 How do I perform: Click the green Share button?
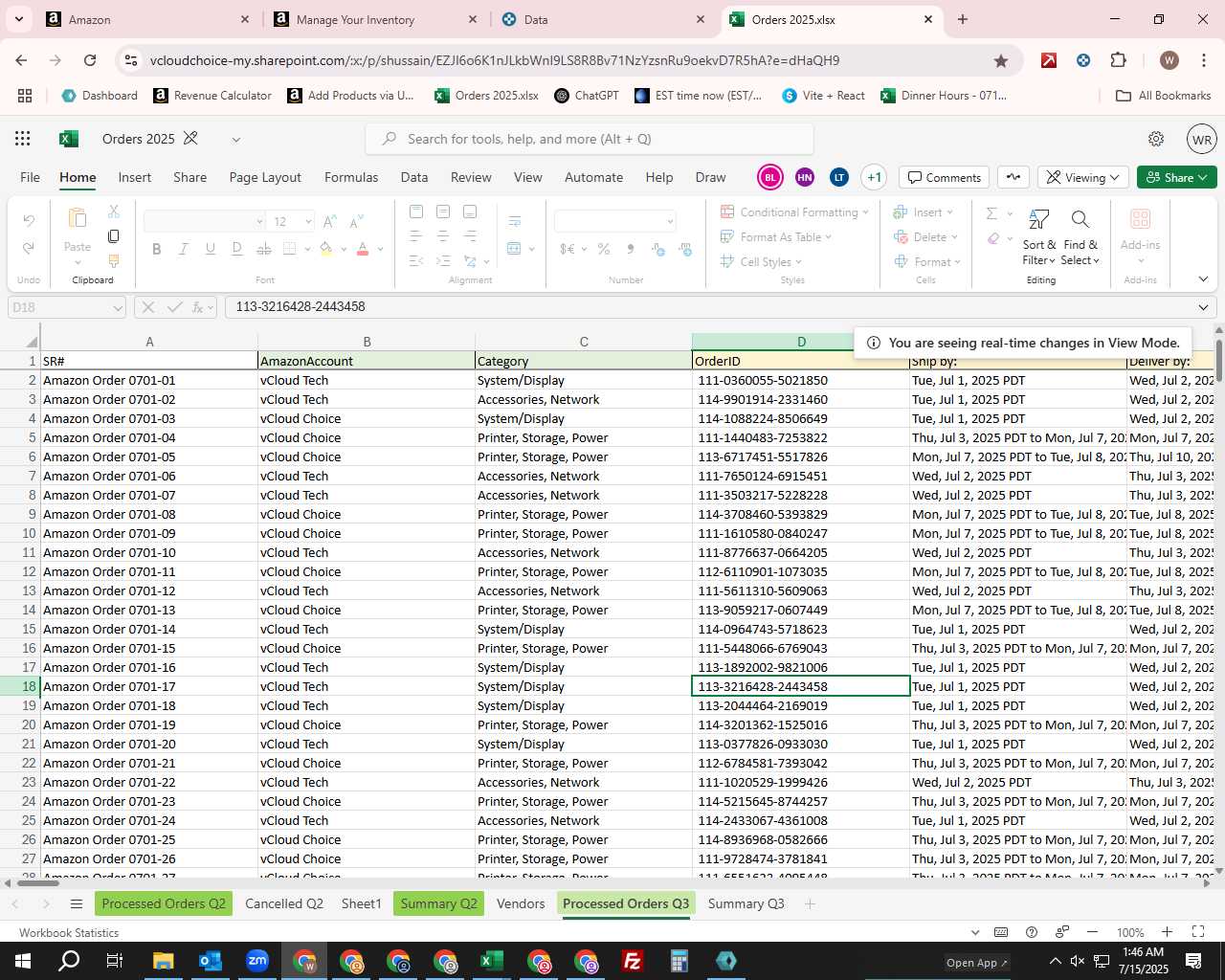[1177, 177]
